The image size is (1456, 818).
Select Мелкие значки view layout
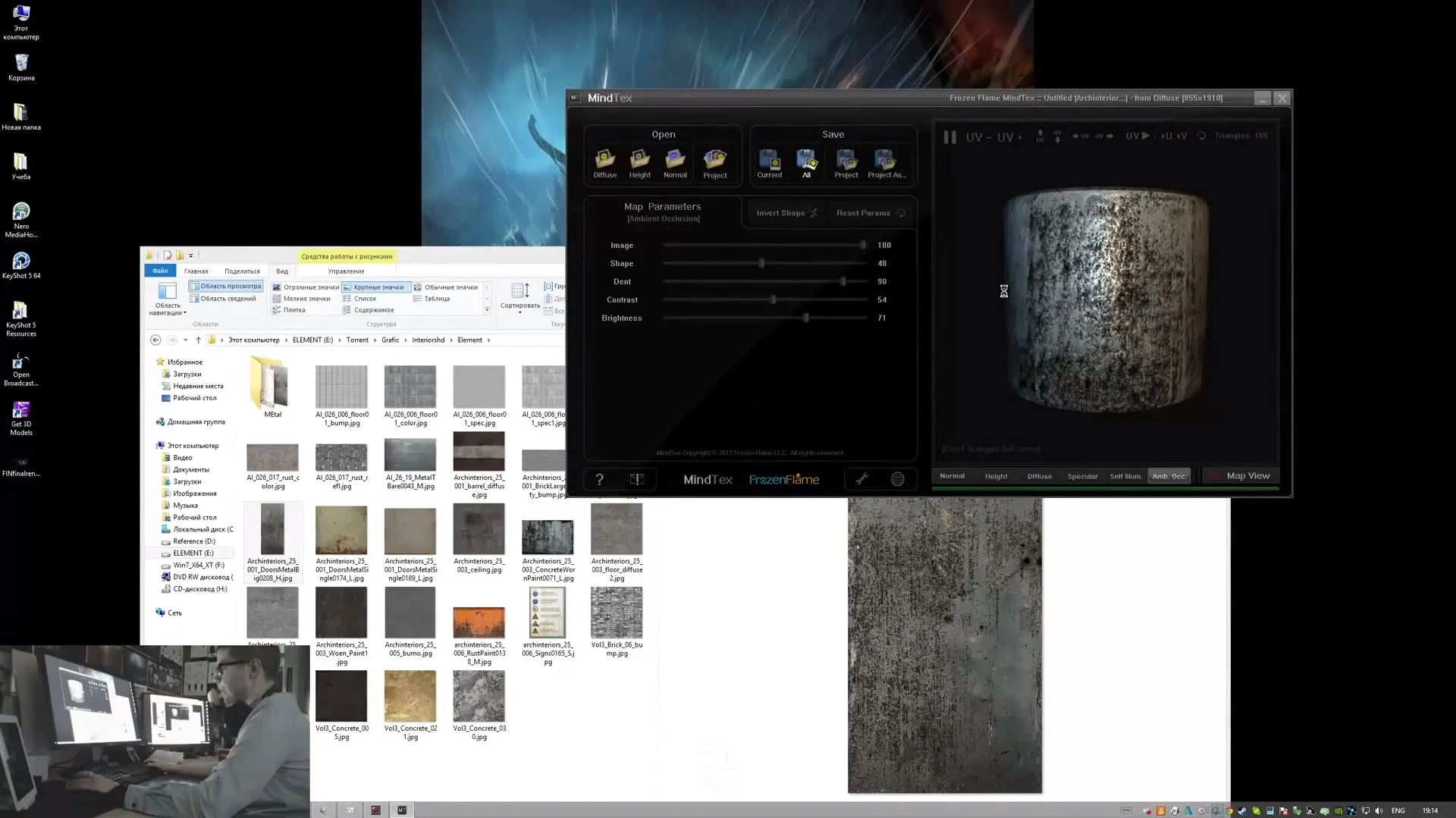pos(302,299)
